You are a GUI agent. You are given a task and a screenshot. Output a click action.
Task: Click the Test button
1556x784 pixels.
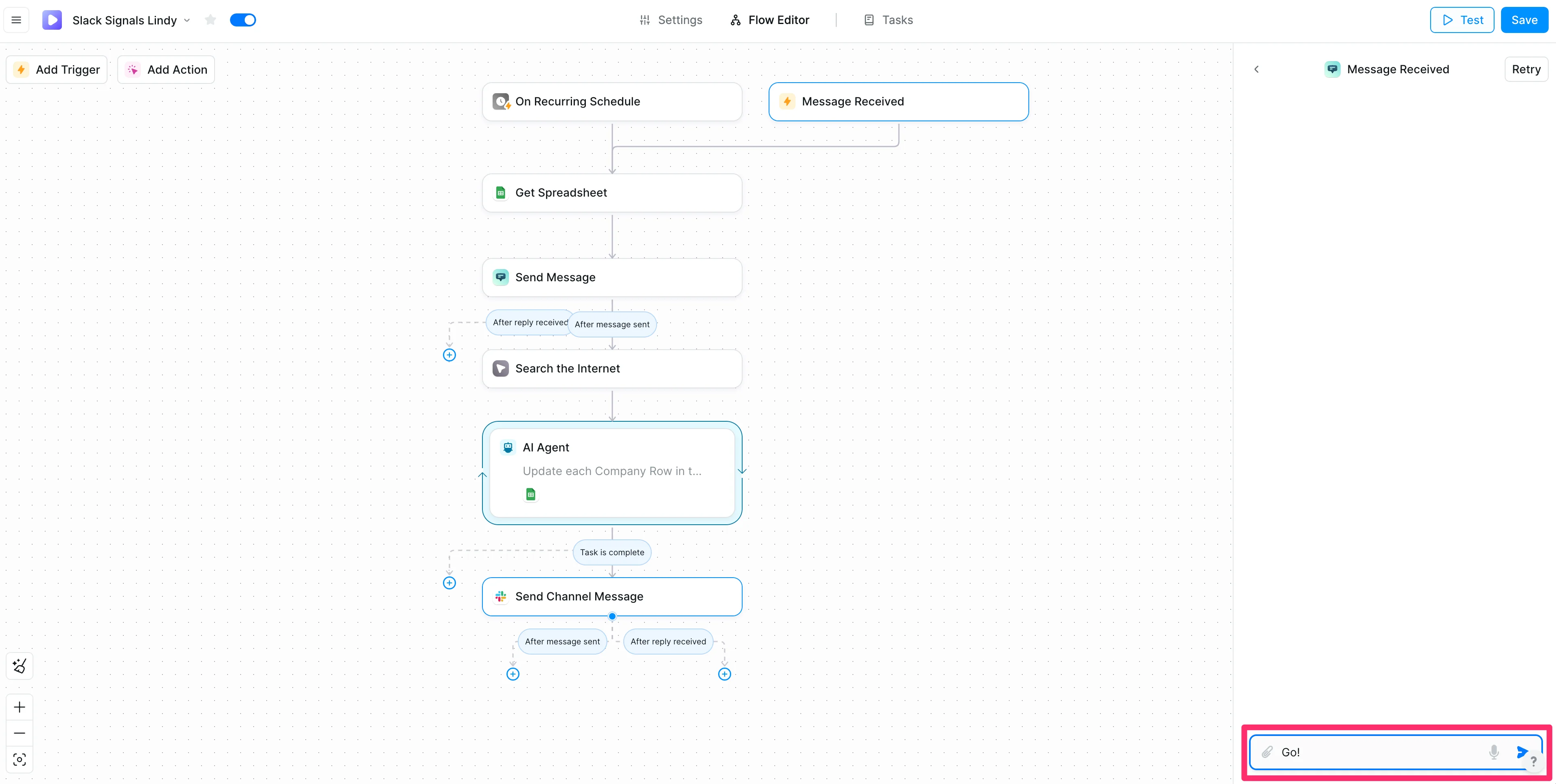click(1462, 20)
